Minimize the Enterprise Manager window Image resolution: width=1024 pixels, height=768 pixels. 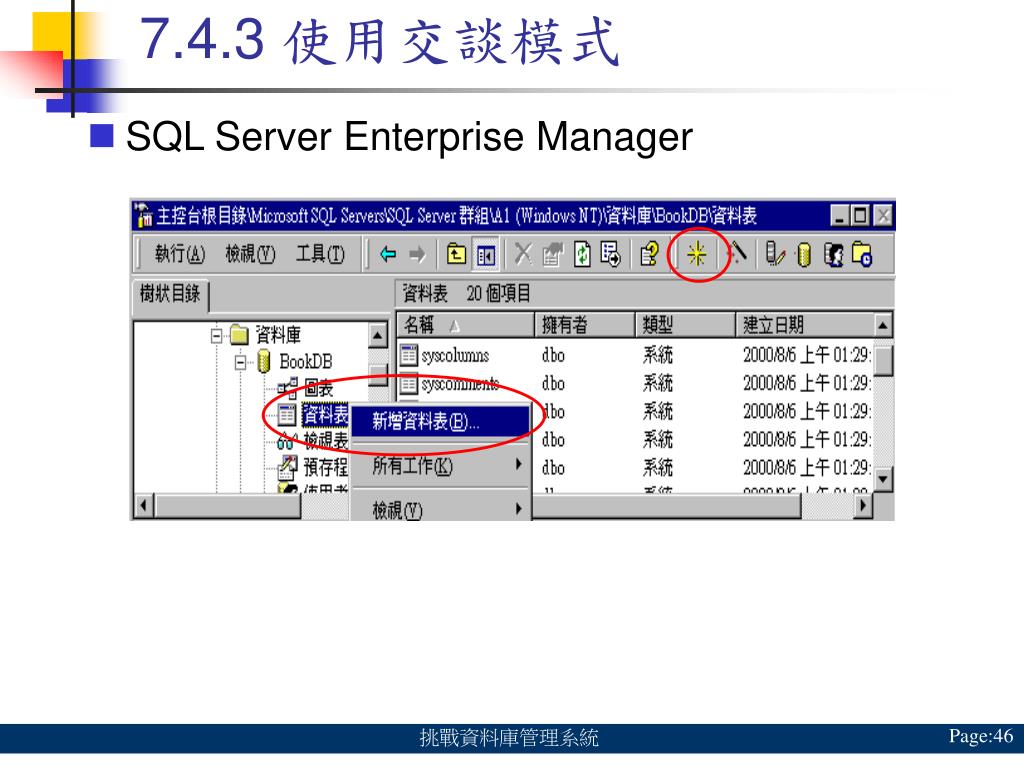point(840,216)
